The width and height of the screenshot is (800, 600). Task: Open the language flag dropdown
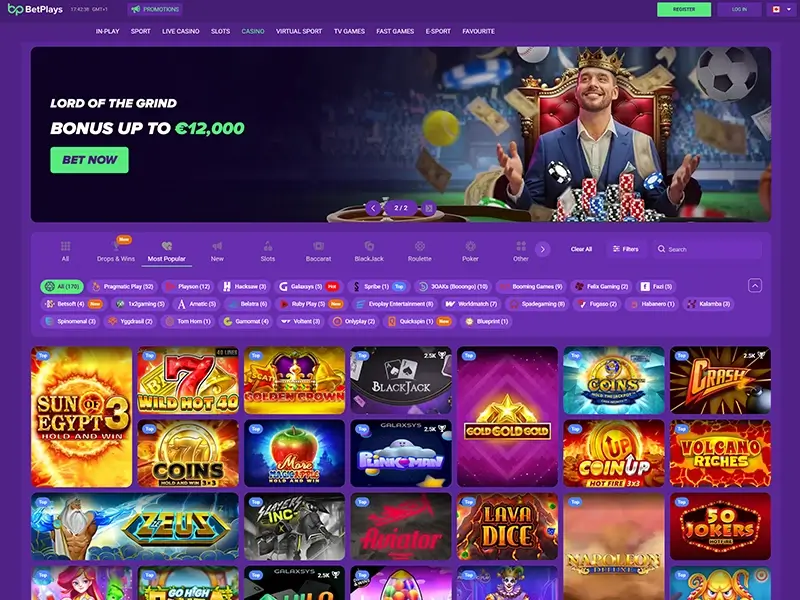(781, 9)
